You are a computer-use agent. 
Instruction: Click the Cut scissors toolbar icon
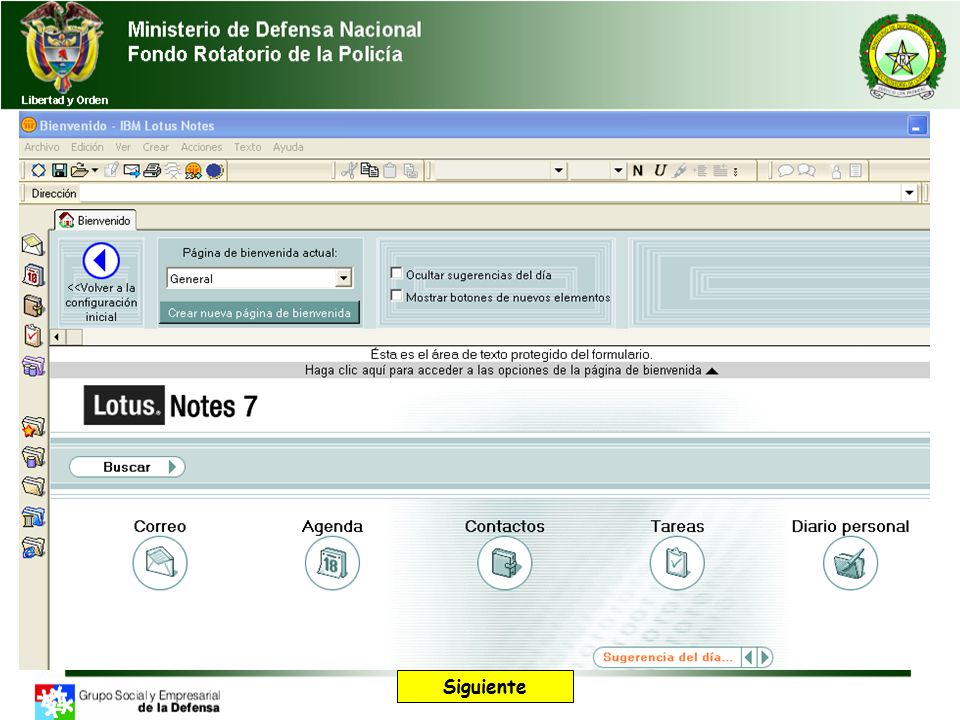click(350, 170)
